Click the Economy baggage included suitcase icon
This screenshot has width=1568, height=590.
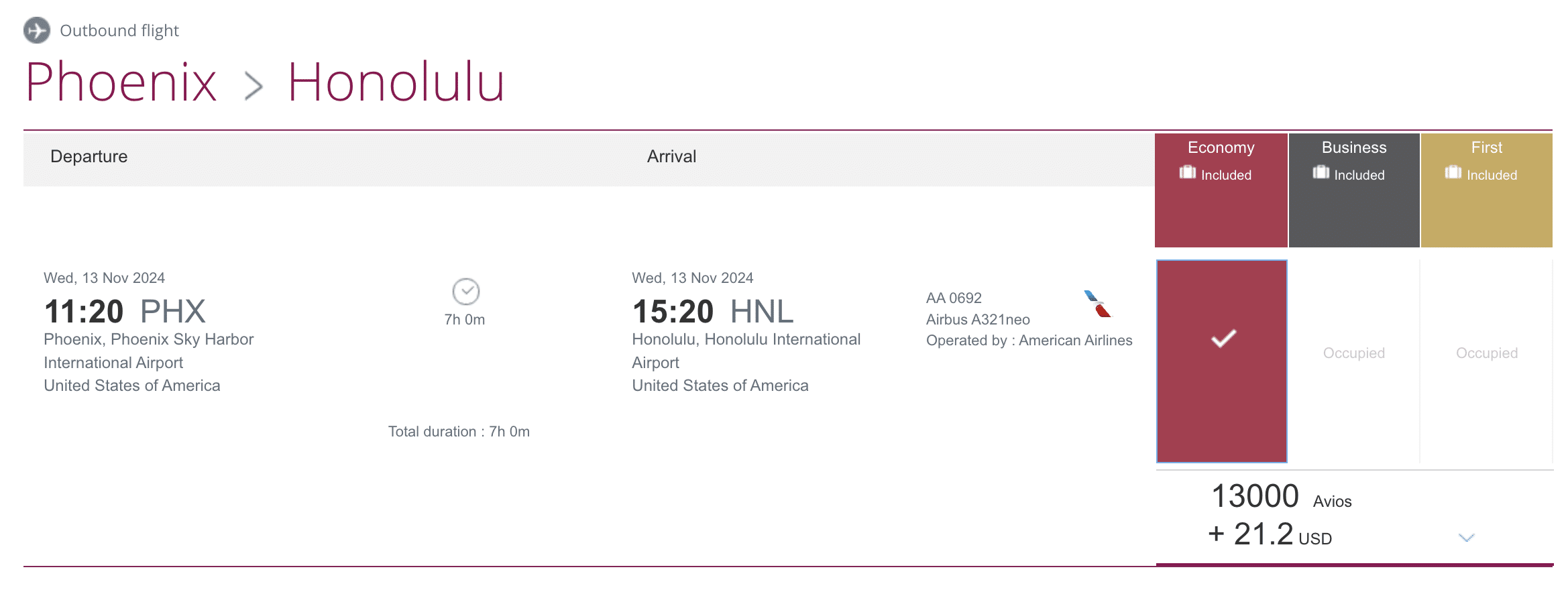pyautogui.click(x=1187, y=173)
